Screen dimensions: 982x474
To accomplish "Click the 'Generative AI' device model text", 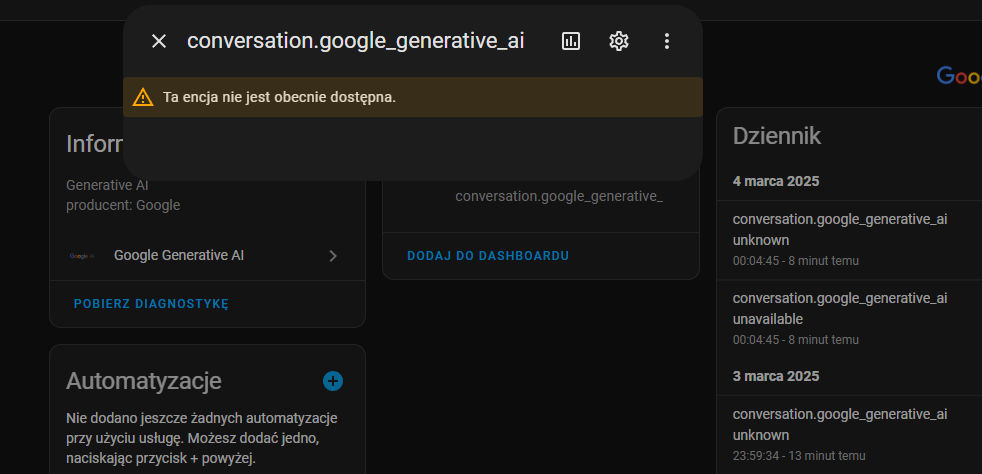I will tap(107, 185).
